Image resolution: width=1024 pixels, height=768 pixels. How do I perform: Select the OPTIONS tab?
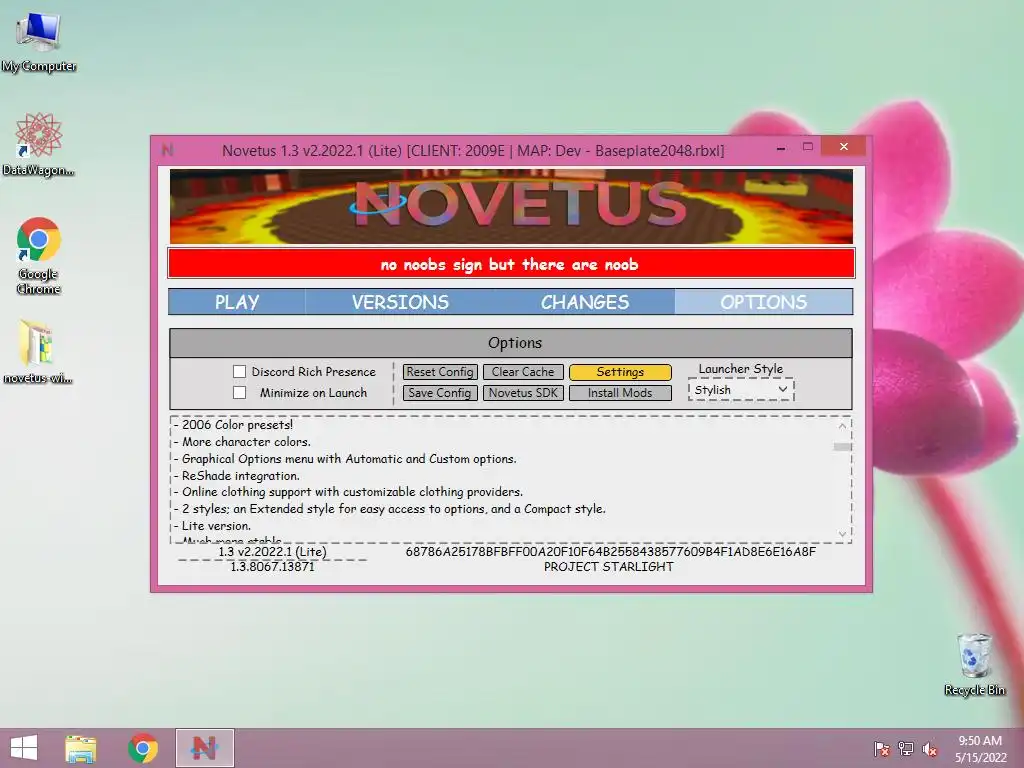point(763,302)
